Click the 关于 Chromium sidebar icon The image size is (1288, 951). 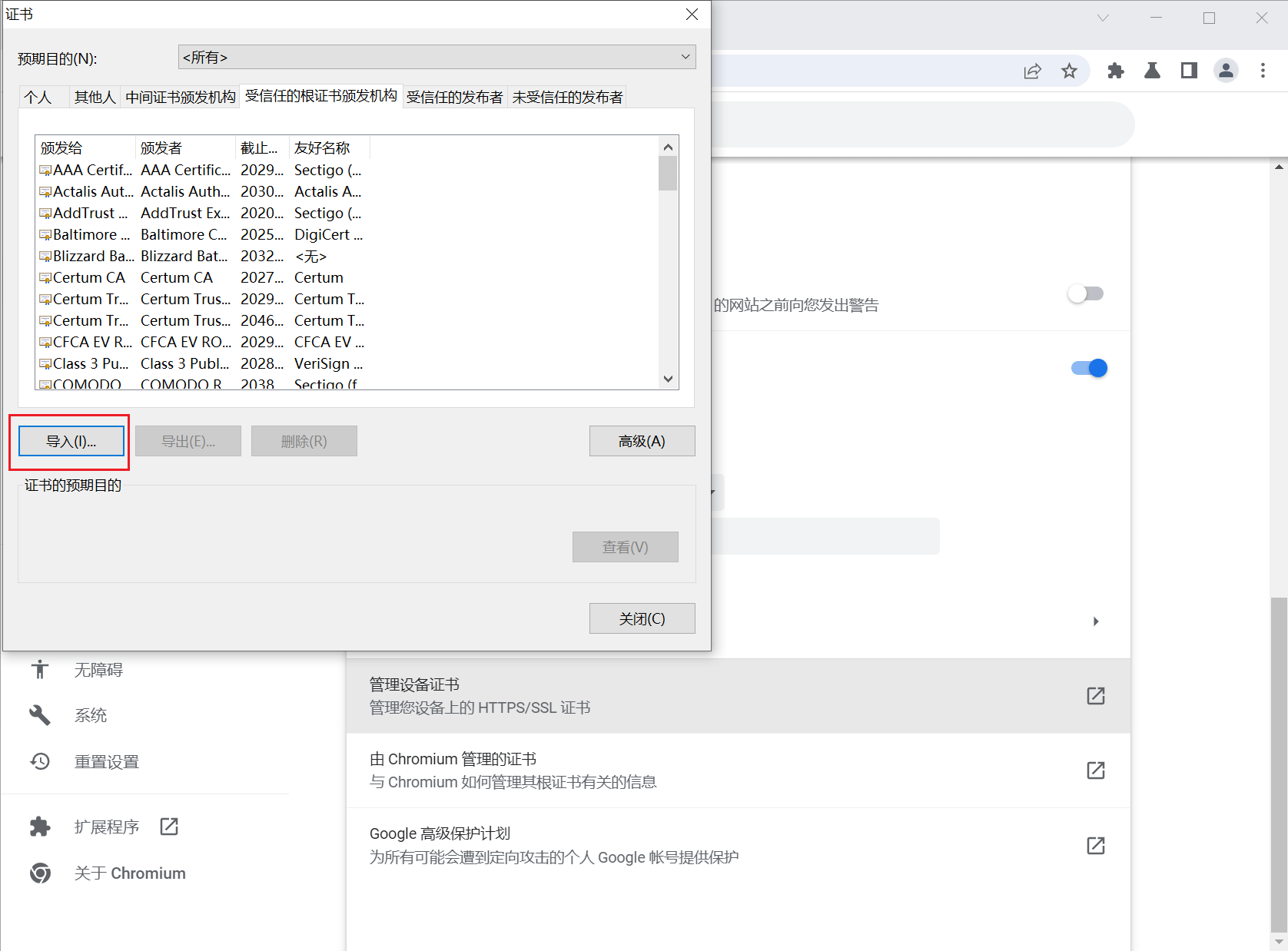40,873
